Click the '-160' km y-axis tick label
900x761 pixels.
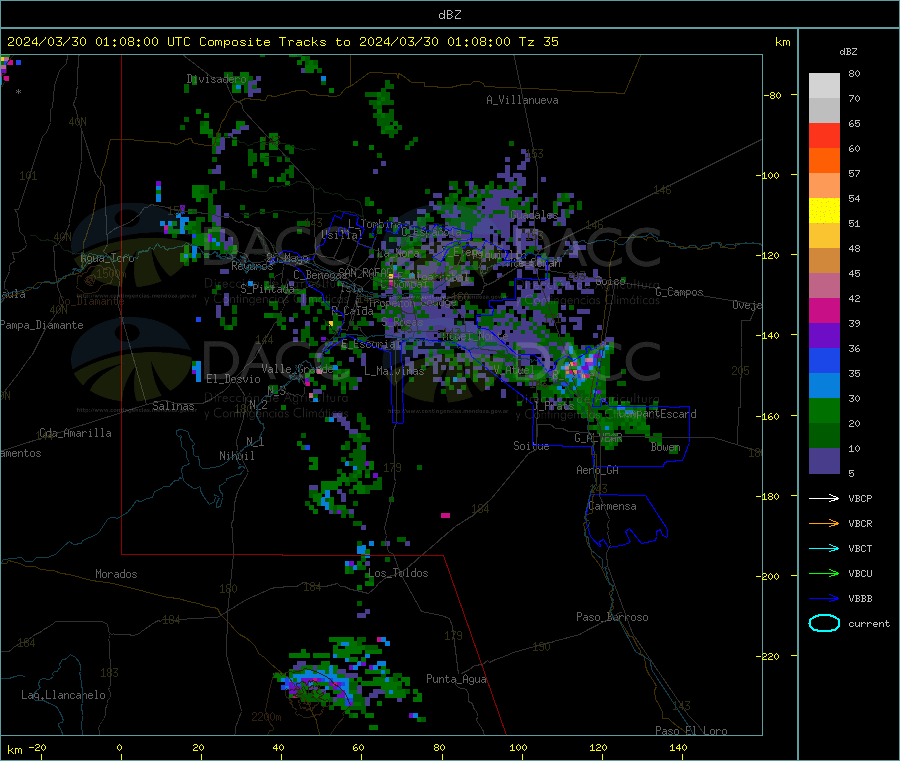[x=767, y=416]
